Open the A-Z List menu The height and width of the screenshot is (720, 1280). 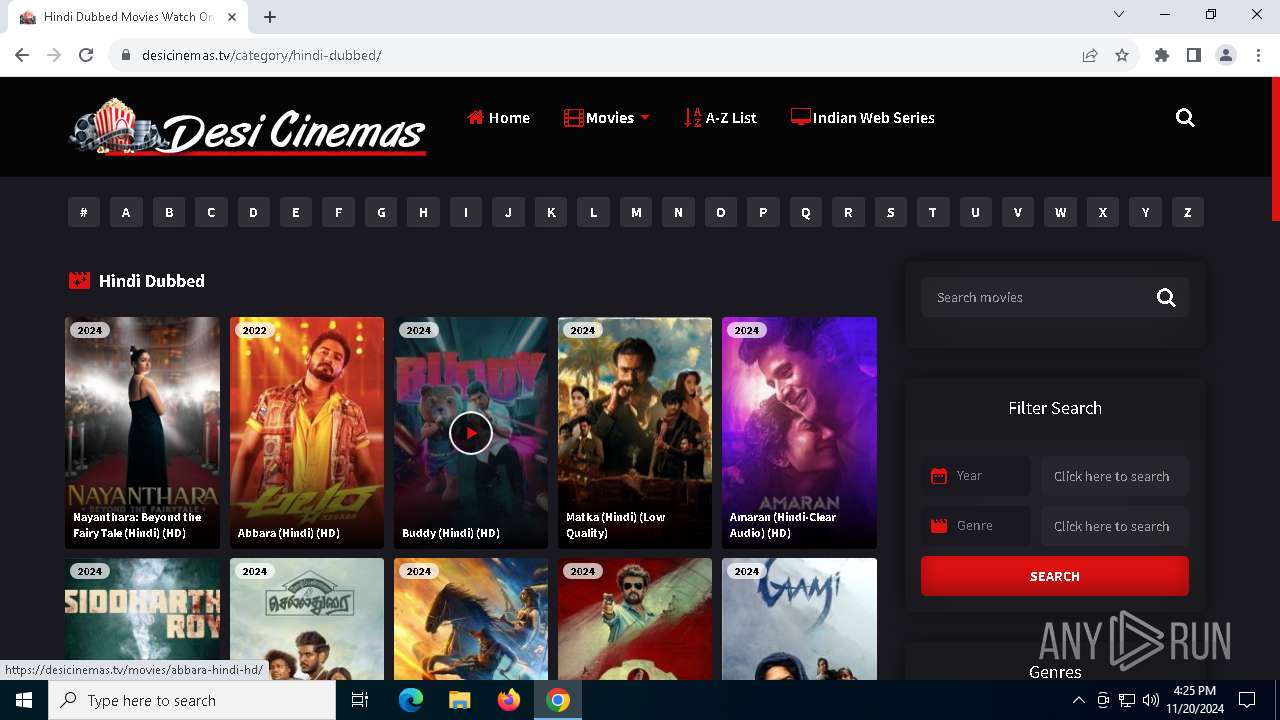pyautogui.click(x=720, y=118)
